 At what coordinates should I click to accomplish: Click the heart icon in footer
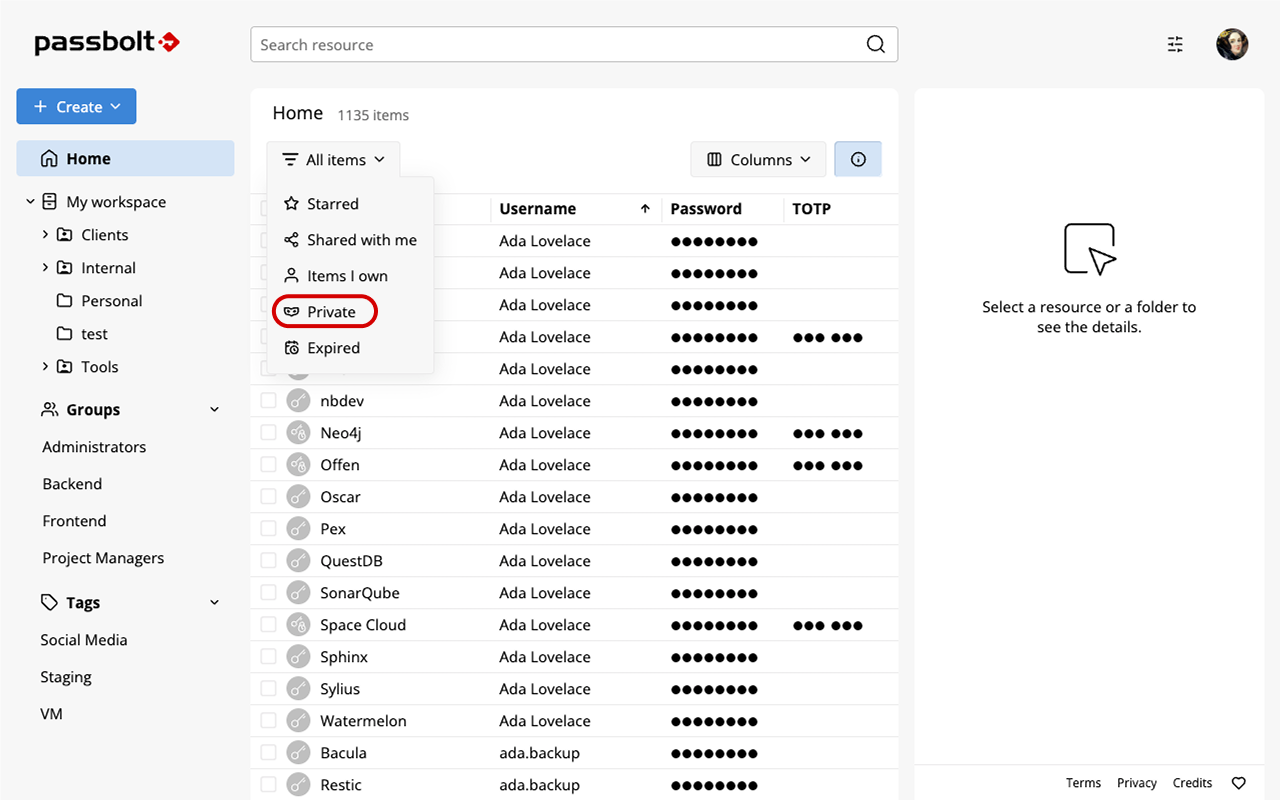1238,783
